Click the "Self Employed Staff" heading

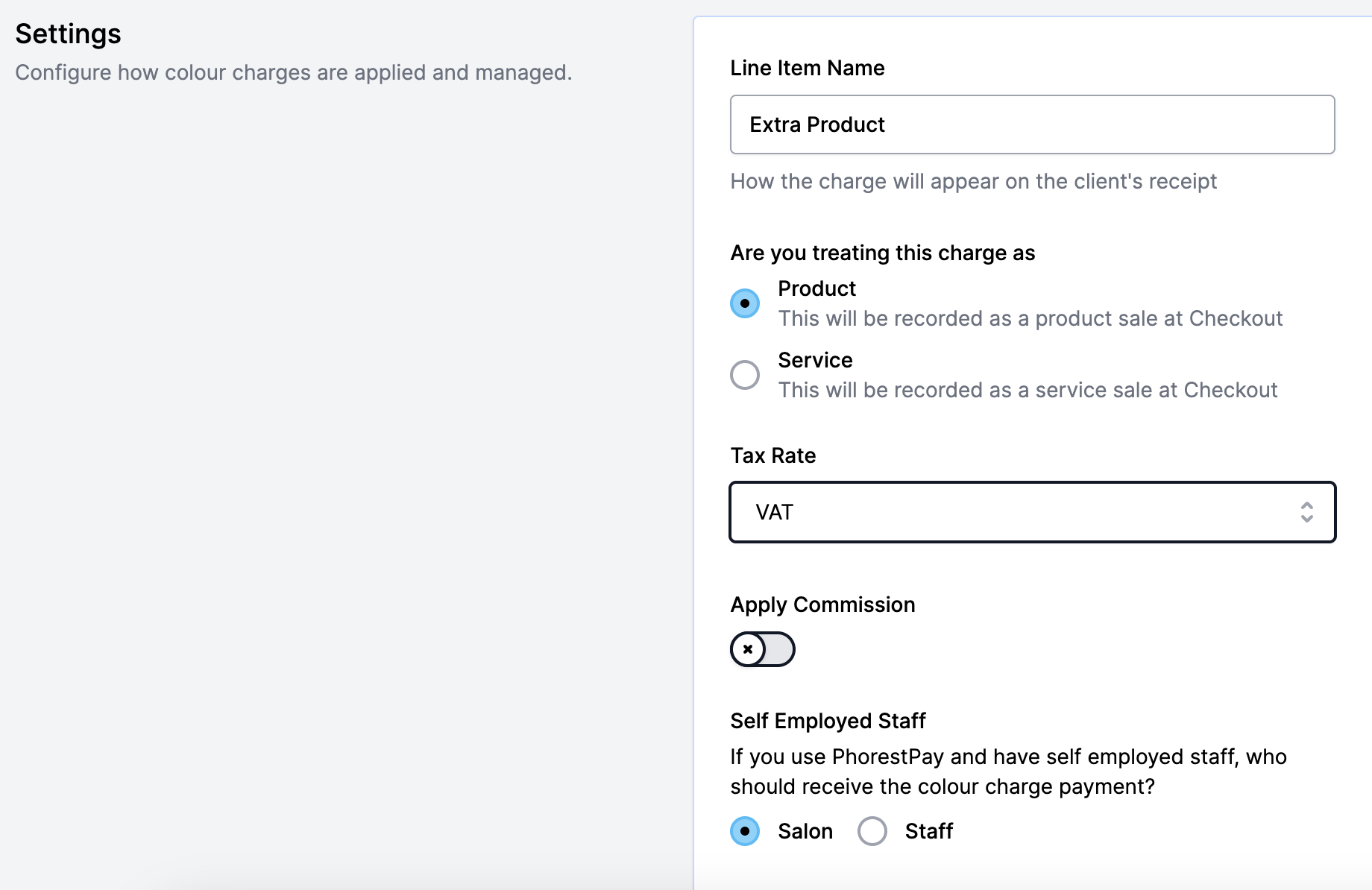pyautogui.click(x=828, y=721)
